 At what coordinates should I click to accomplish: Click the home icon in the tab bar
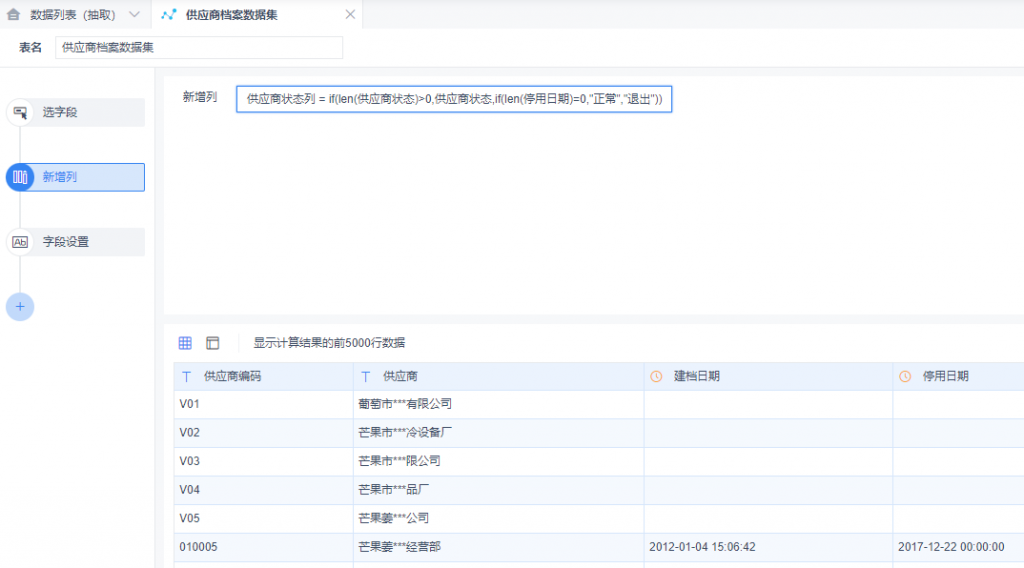[x=13, y=14]
